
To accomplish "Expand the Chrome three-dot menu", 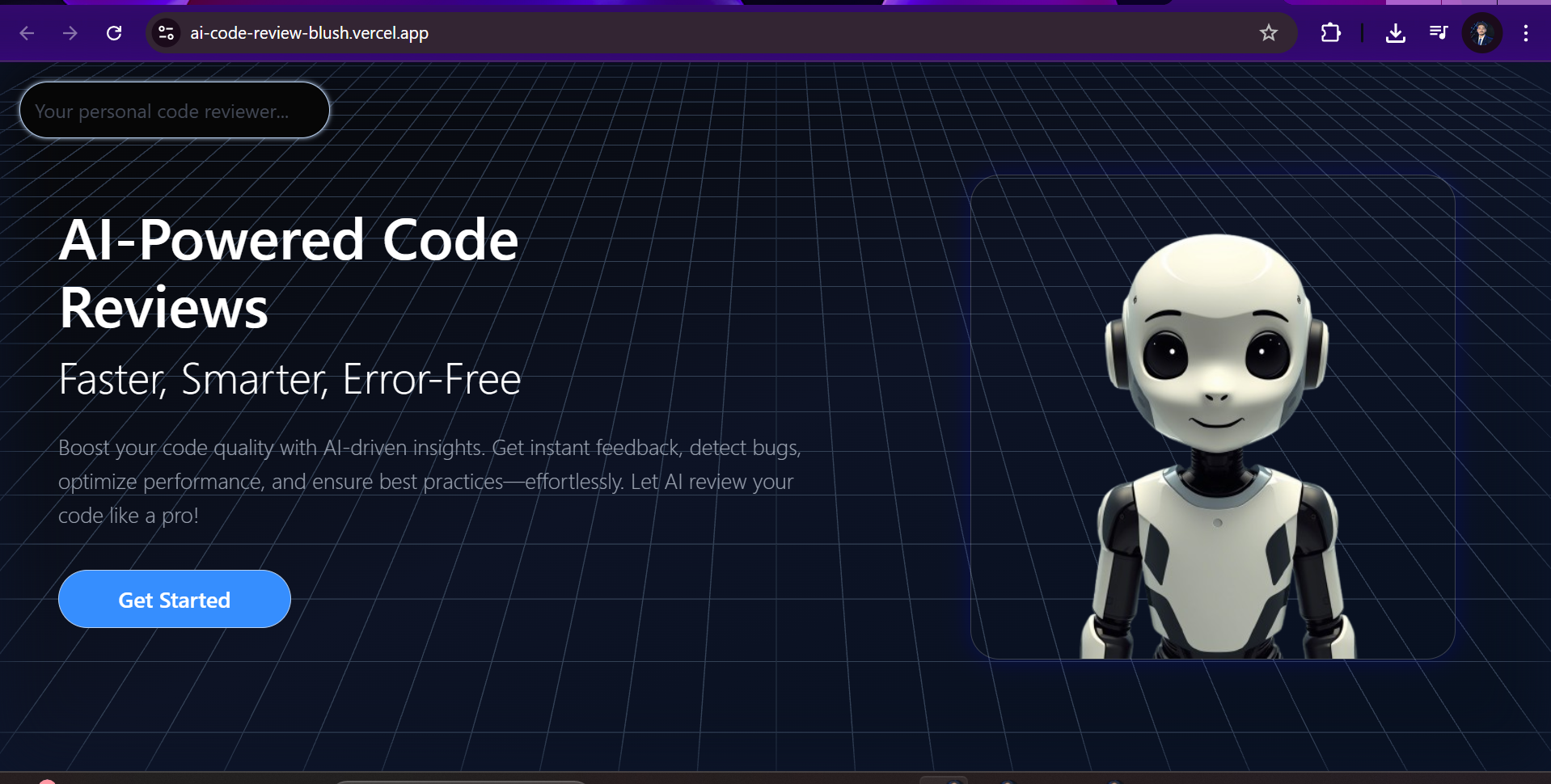I will (x=1525, y=33).
